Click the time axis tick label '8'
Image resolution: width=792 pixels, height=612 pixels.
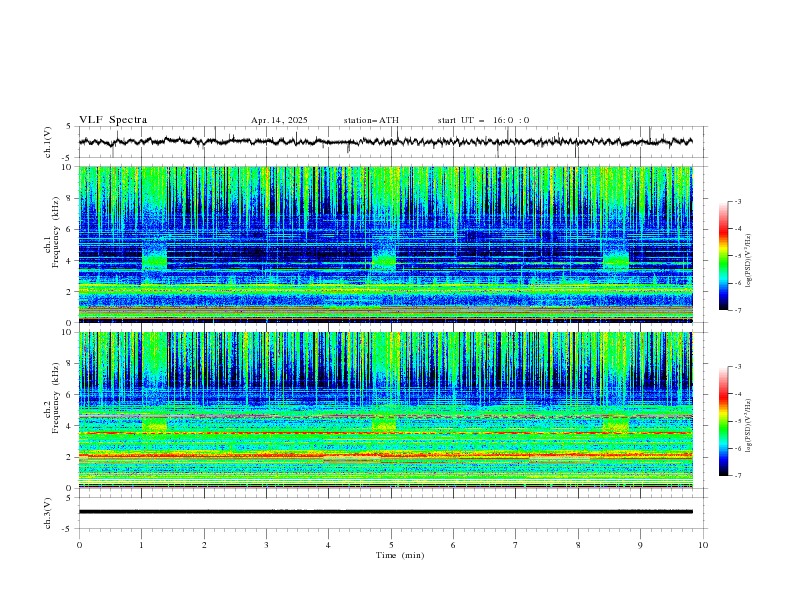pyautogui.click(x=578, y=545)
